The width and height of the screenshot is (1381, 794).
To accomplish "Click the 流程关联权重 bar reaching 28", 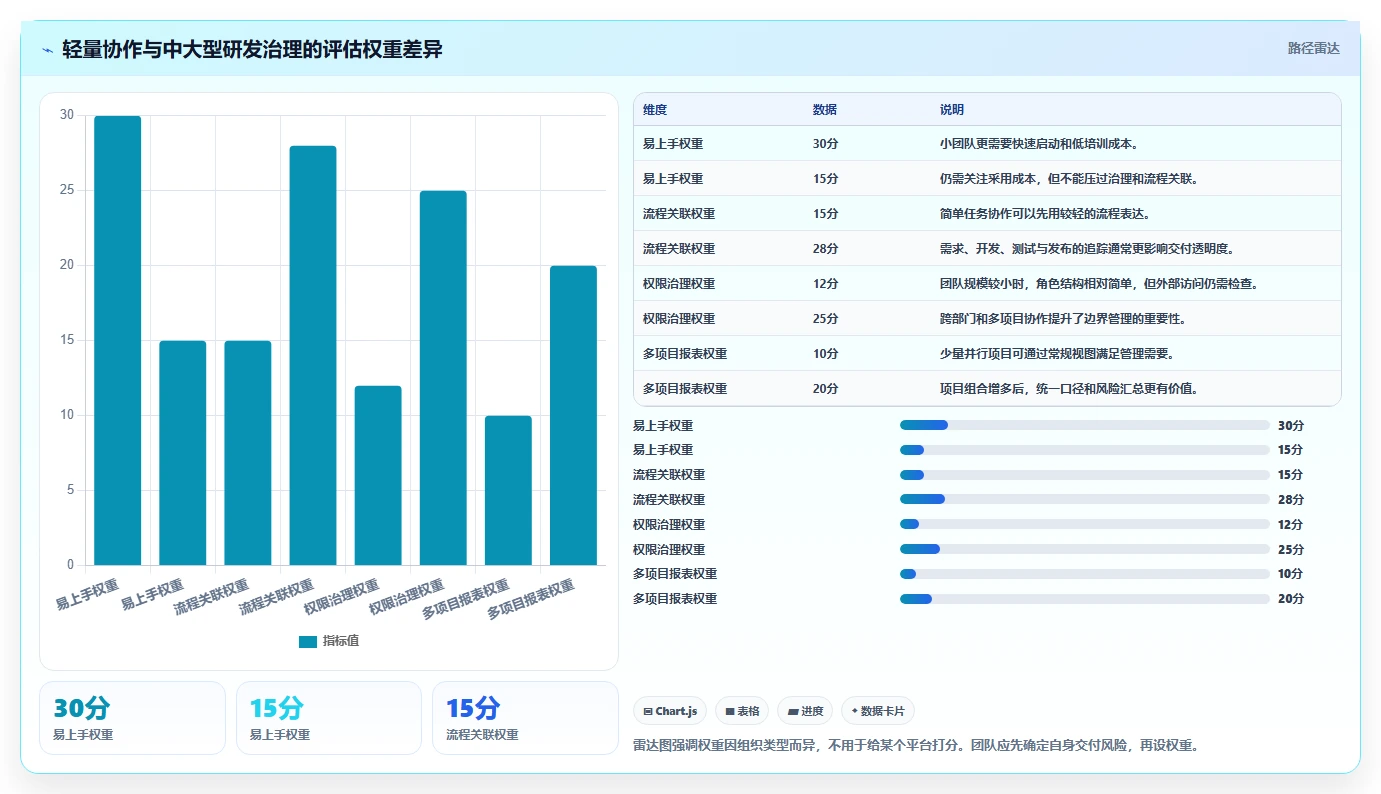I will click(313, 355).
